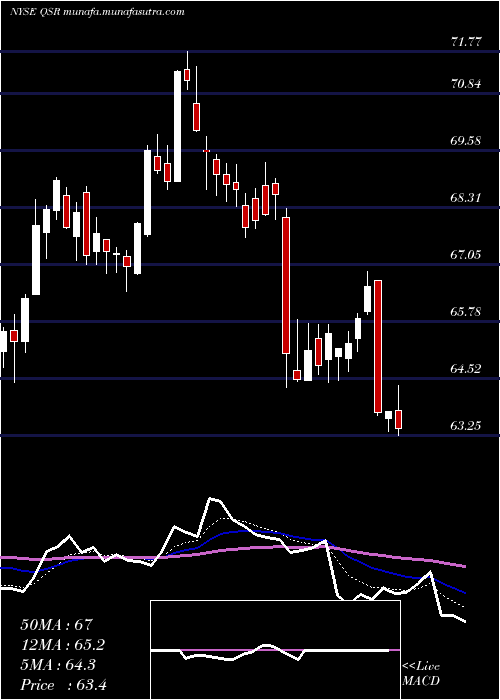
Task: Click the 67.05 price level label
Action: (467, 255)
